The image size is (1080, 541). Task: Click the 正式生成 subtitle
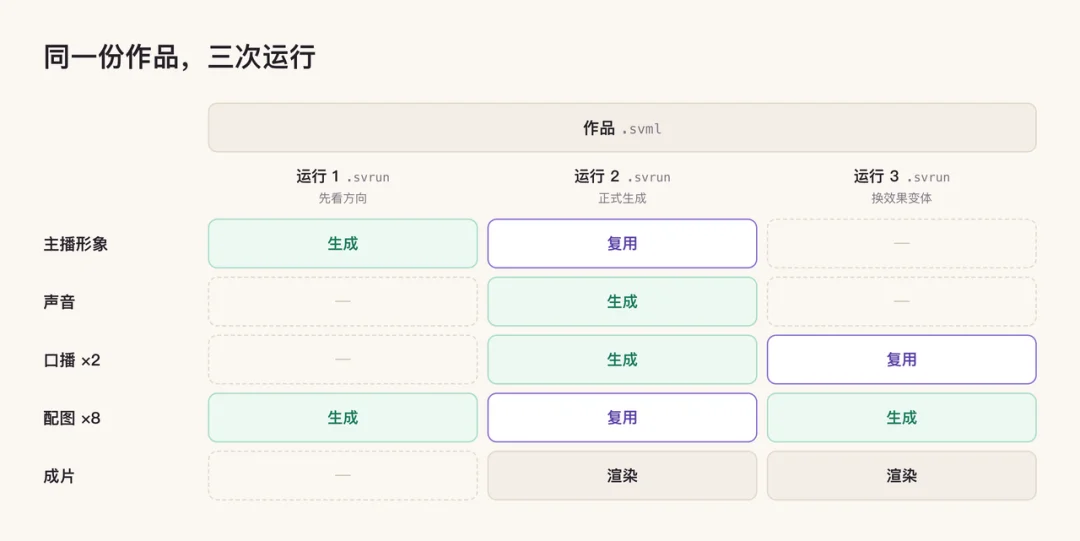coord(622,198)
